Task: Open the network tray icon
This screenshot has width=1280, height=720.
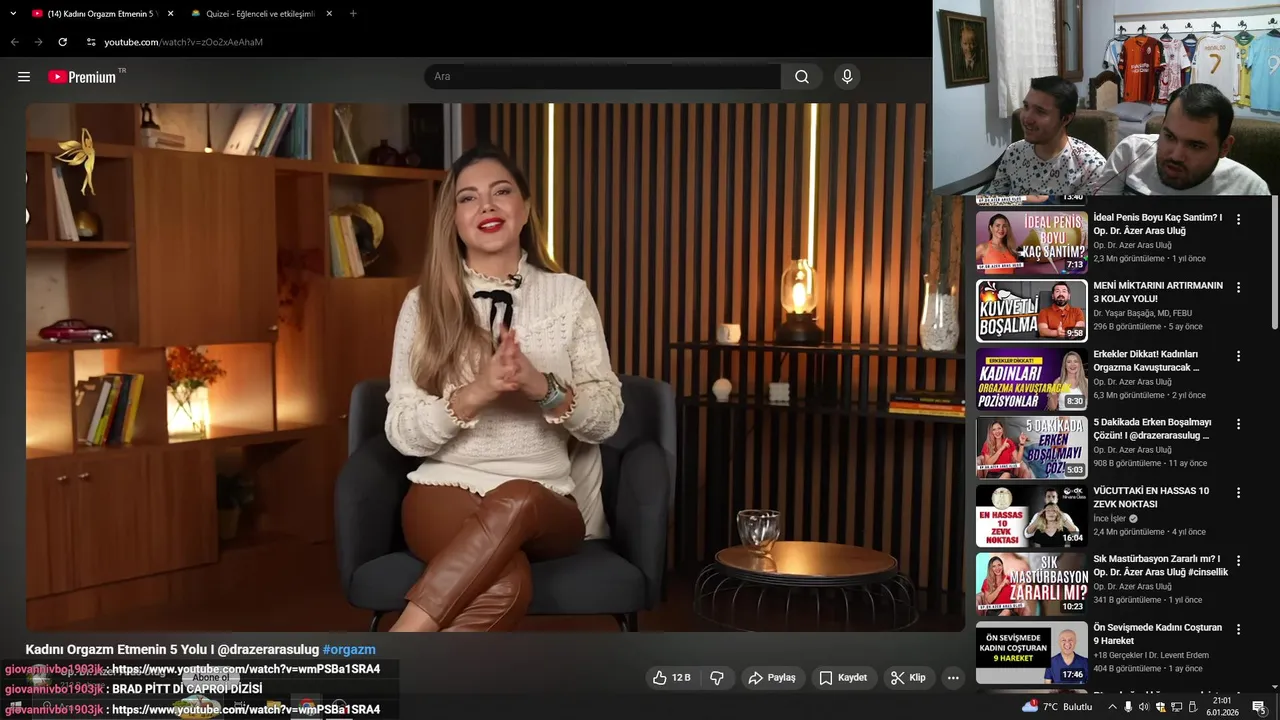Action: pos(1176,707)
